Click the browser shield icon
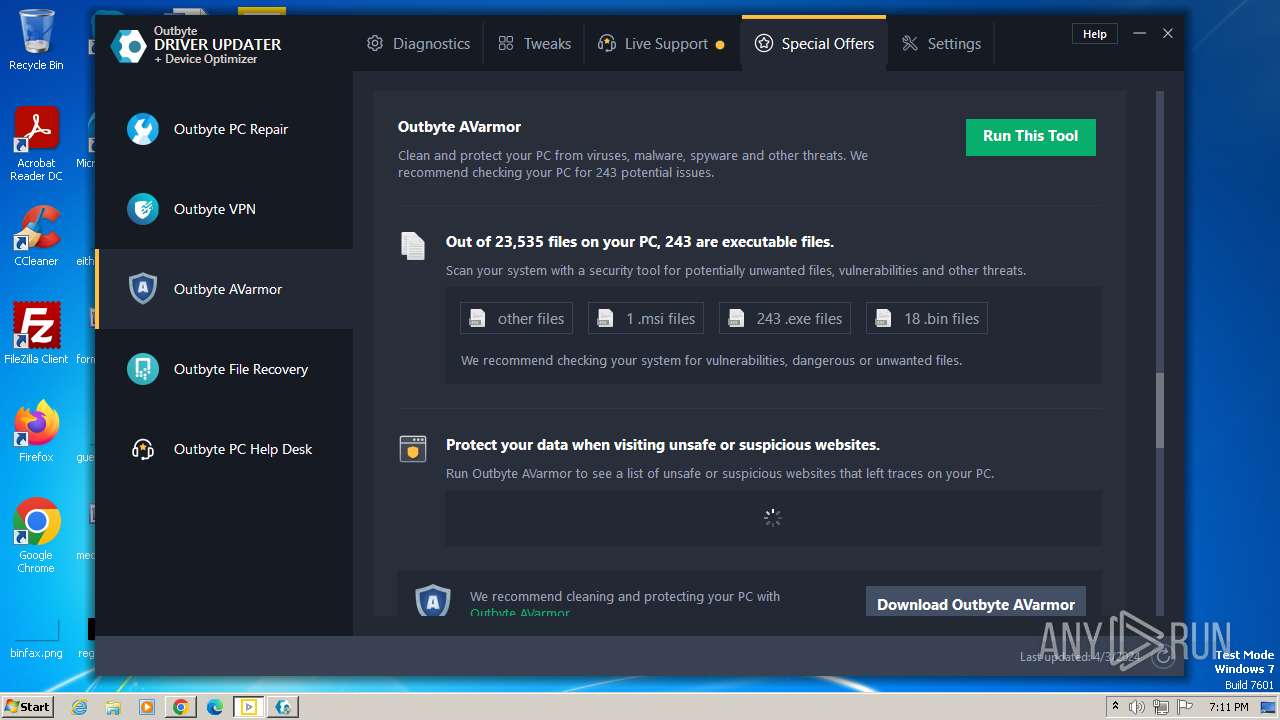This screenshot has width=1280, height=720. (413, 449)
